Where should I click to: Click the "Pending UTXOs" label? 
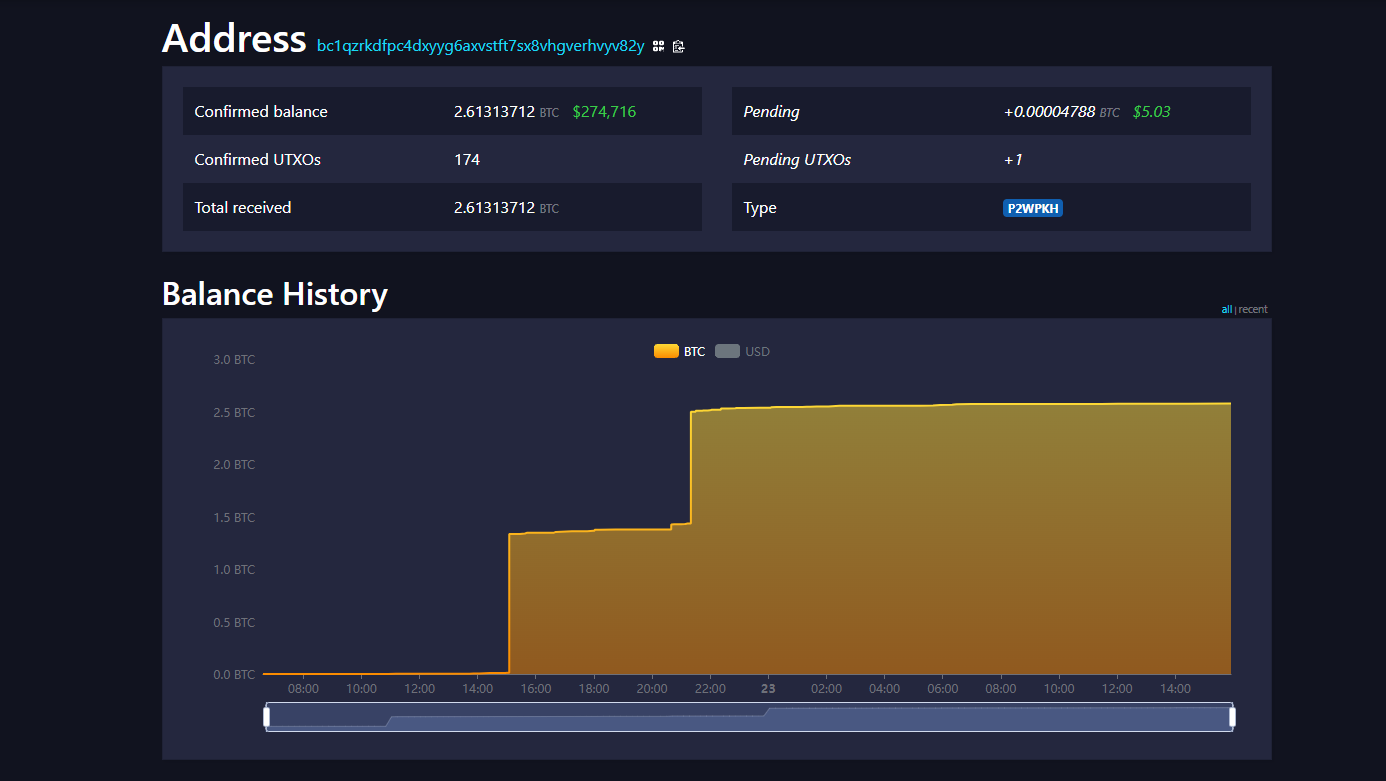click(797, 160)
